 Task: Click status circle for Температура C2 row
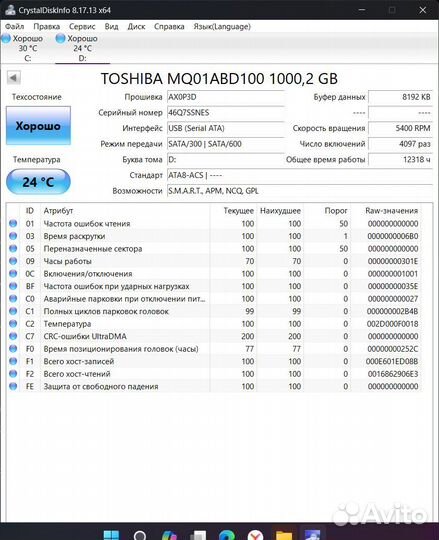tap(13, 324)
